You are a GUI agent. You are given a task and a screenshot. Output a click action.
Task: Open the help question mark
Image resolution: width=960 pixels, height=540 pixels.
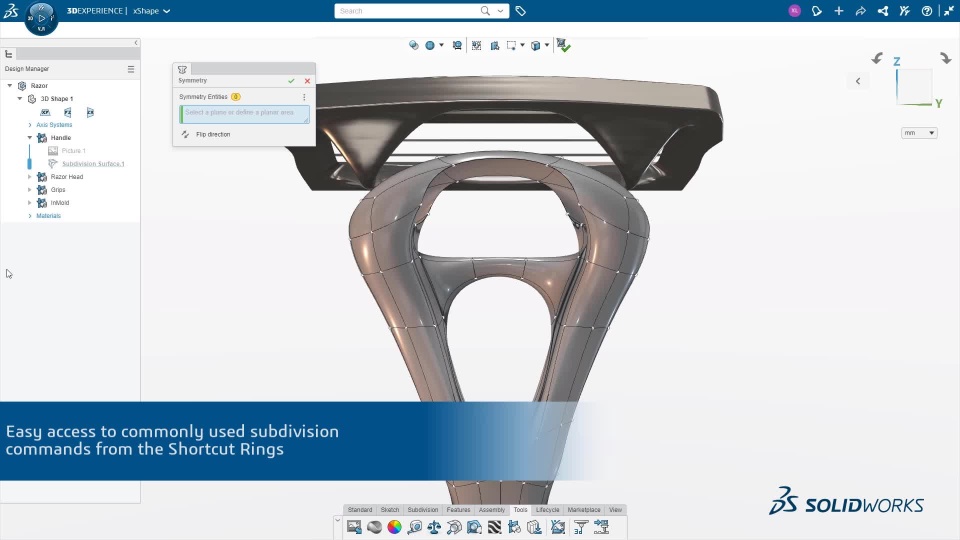927,10
